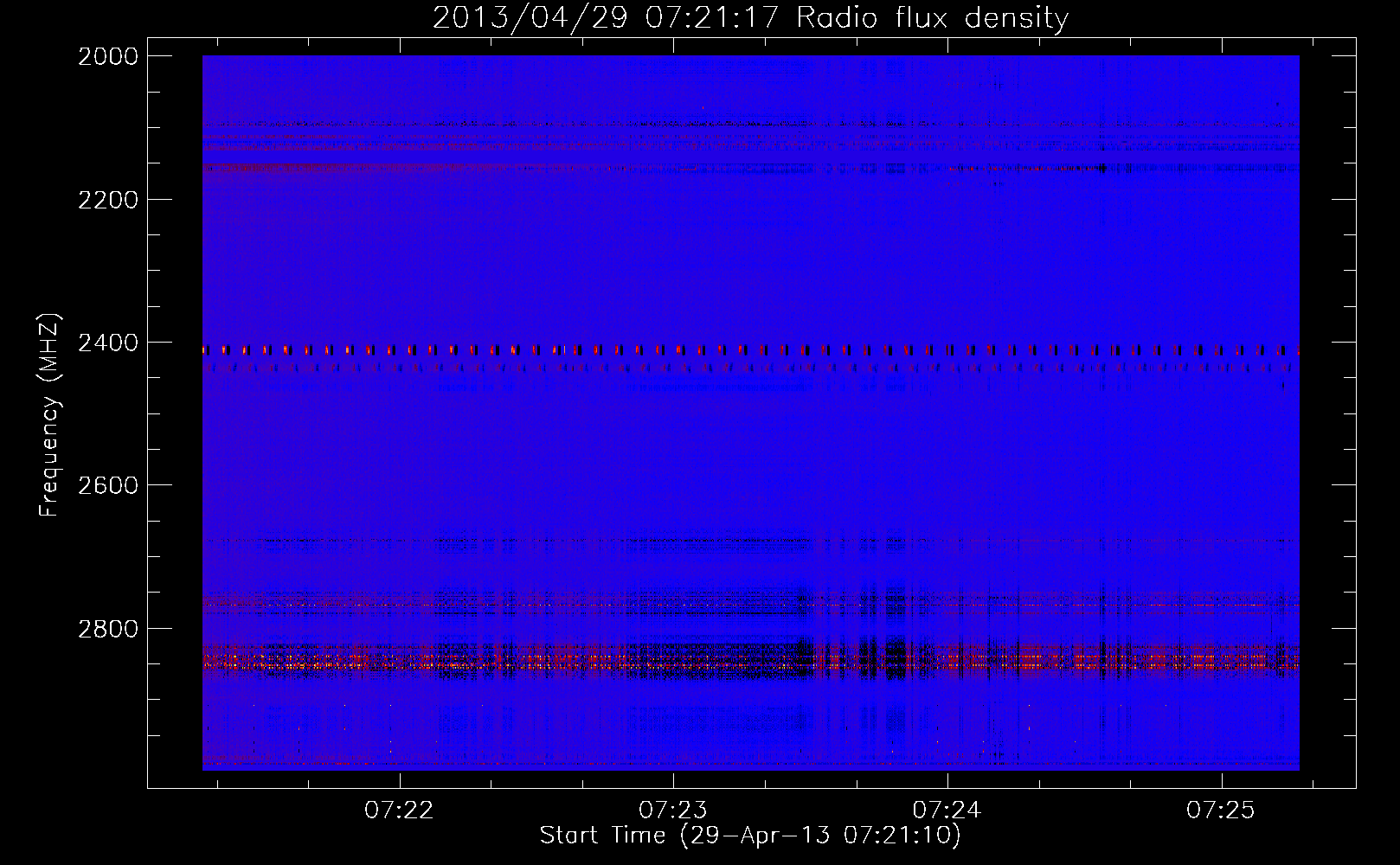Click the 07:25 time tick label

pyautogui.click(x=1221, y=811)
